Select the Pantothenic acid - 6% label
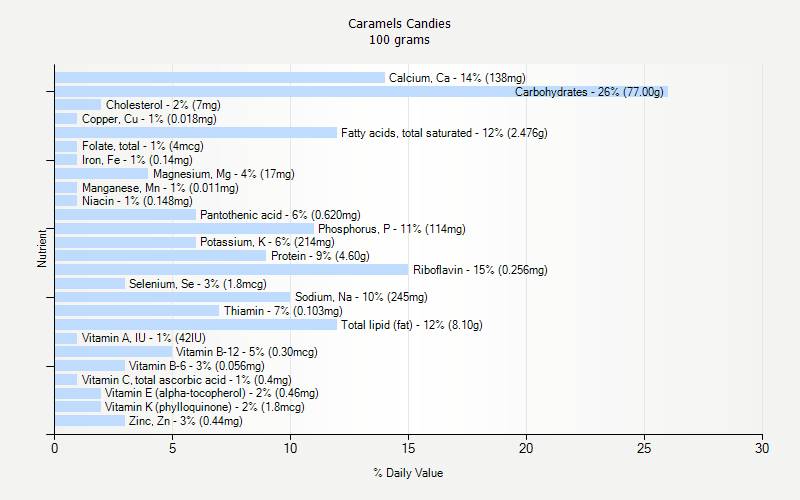 pos(280,215)
